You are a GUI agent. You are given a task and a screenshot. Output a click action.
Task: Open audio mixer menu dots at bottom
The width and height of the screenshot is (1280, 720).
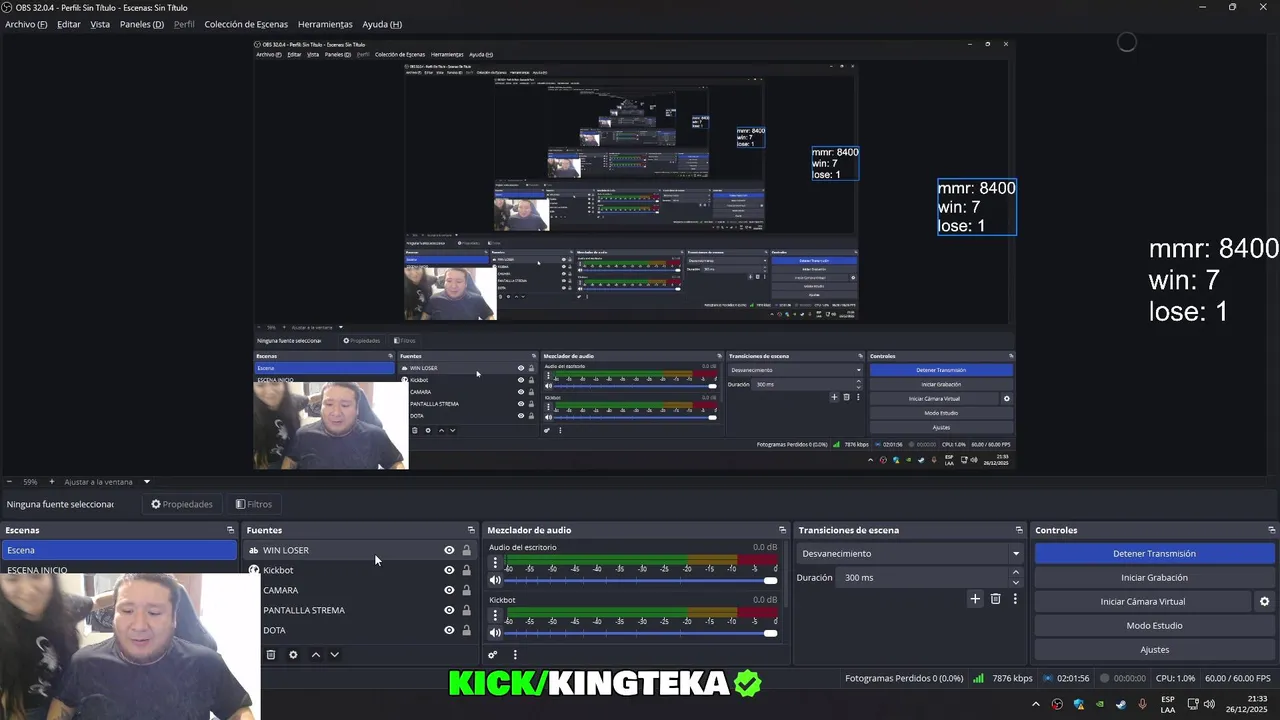[x=515, y=655]
